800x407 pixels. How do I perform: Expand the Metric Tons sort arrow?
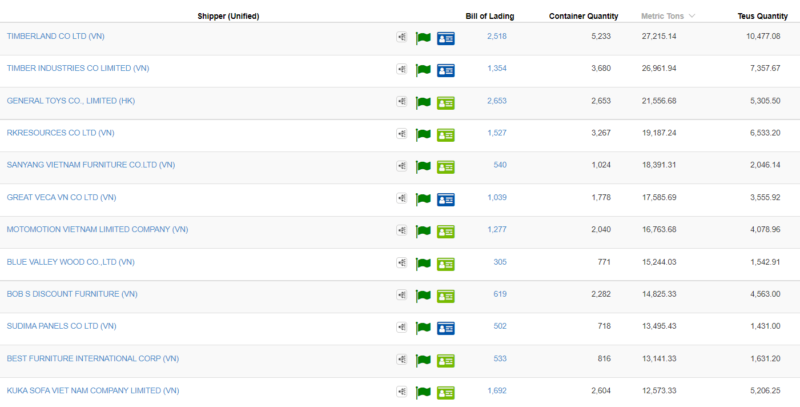pyautogui.click(x=692, y=16)
